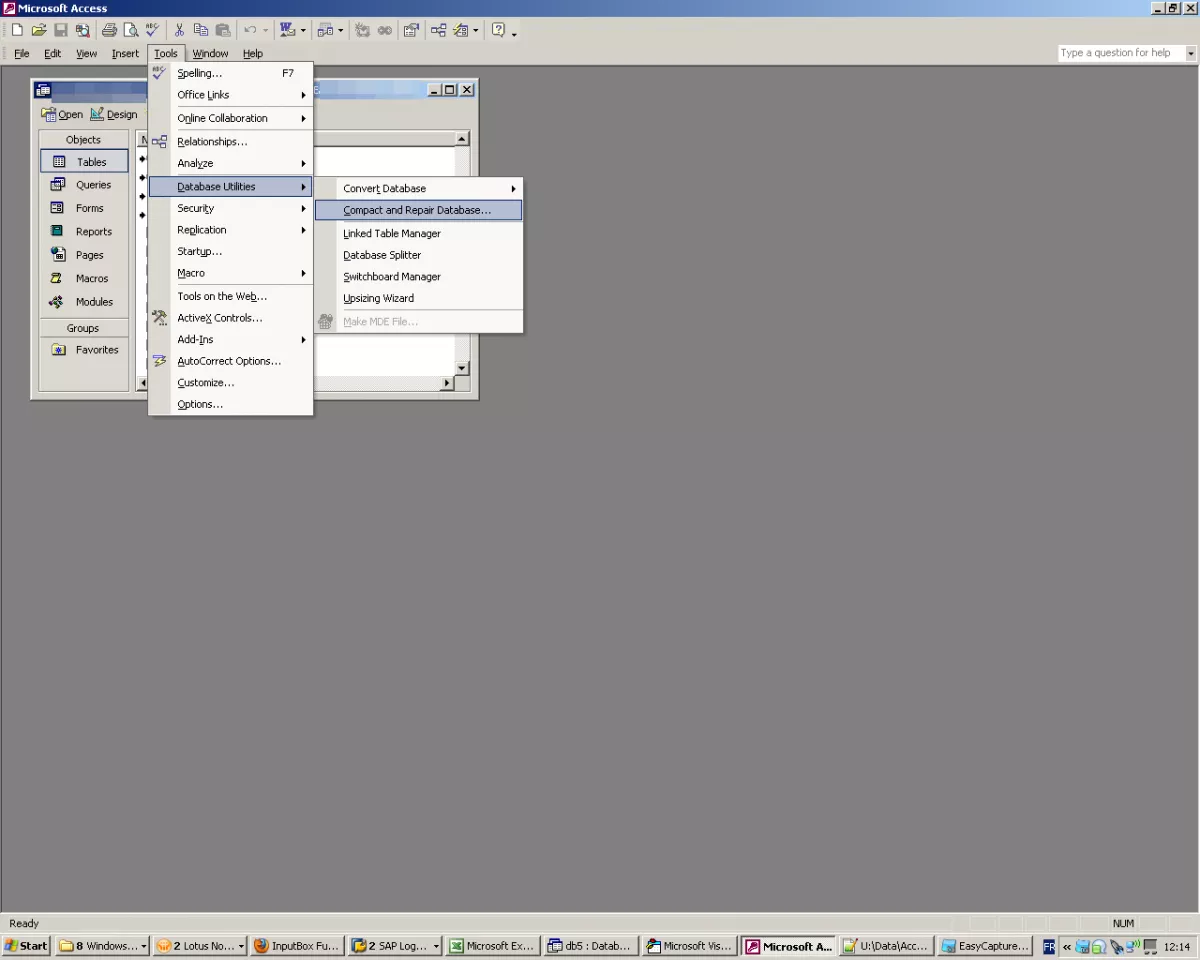Choose Customize in Tools menu
Viewport: 1200px width, 960px height.
point(231,383)
